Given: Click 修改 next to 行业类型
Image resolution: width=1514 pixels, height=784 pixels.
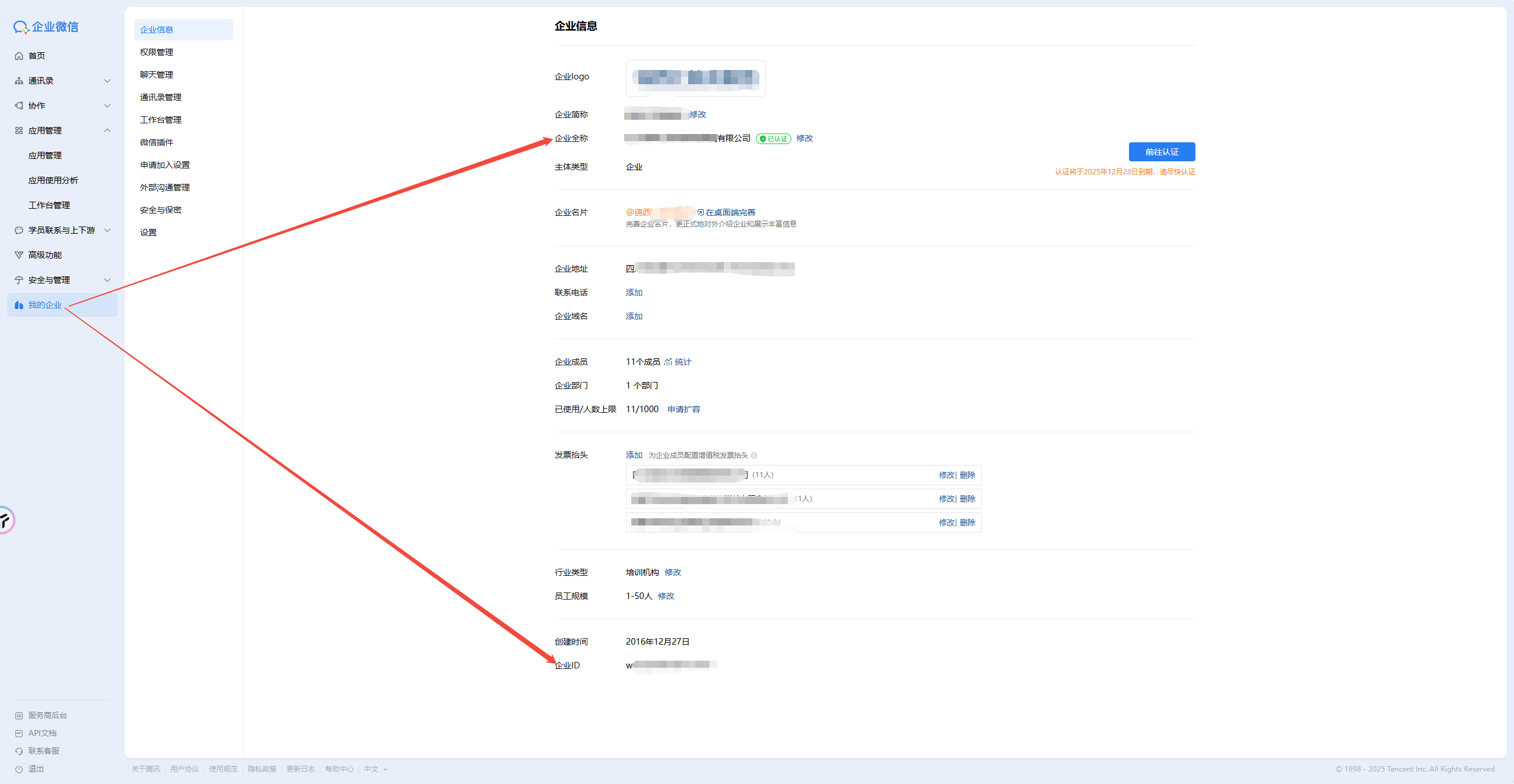Looking at the screenshot, I should (673, 572).
